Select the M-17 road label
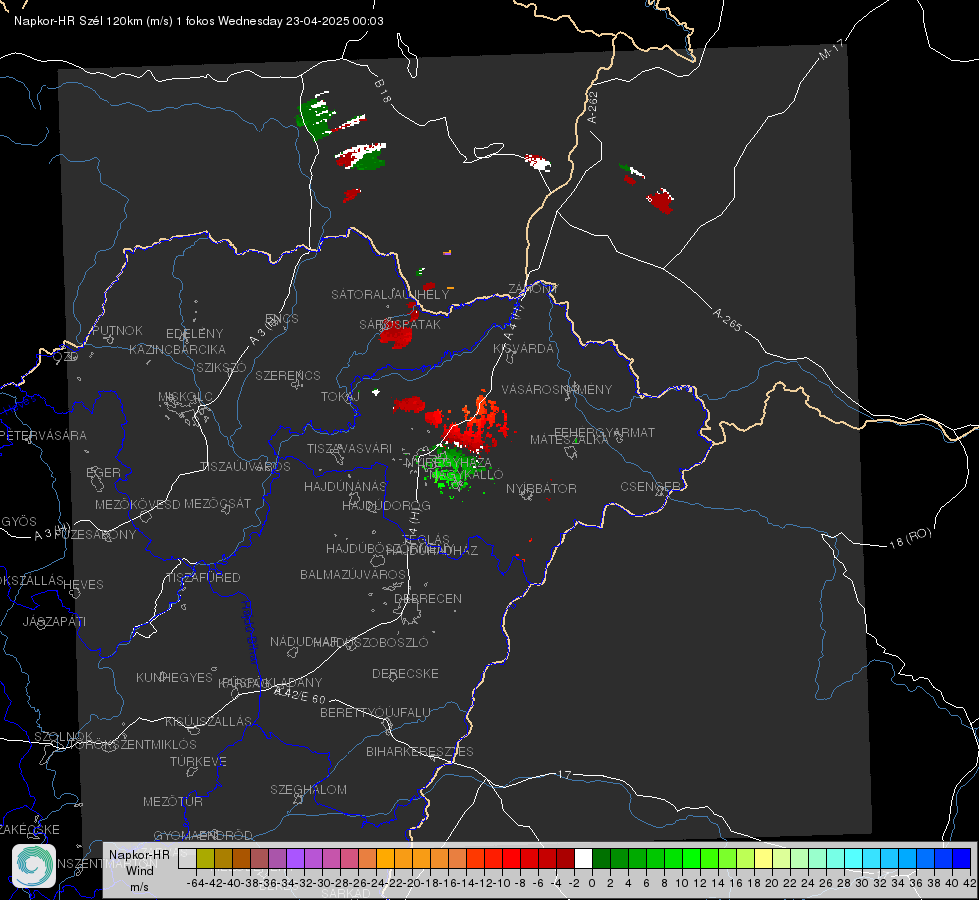Image resolution: width=979 pixels, height=900 pixels. click(832, 50)
